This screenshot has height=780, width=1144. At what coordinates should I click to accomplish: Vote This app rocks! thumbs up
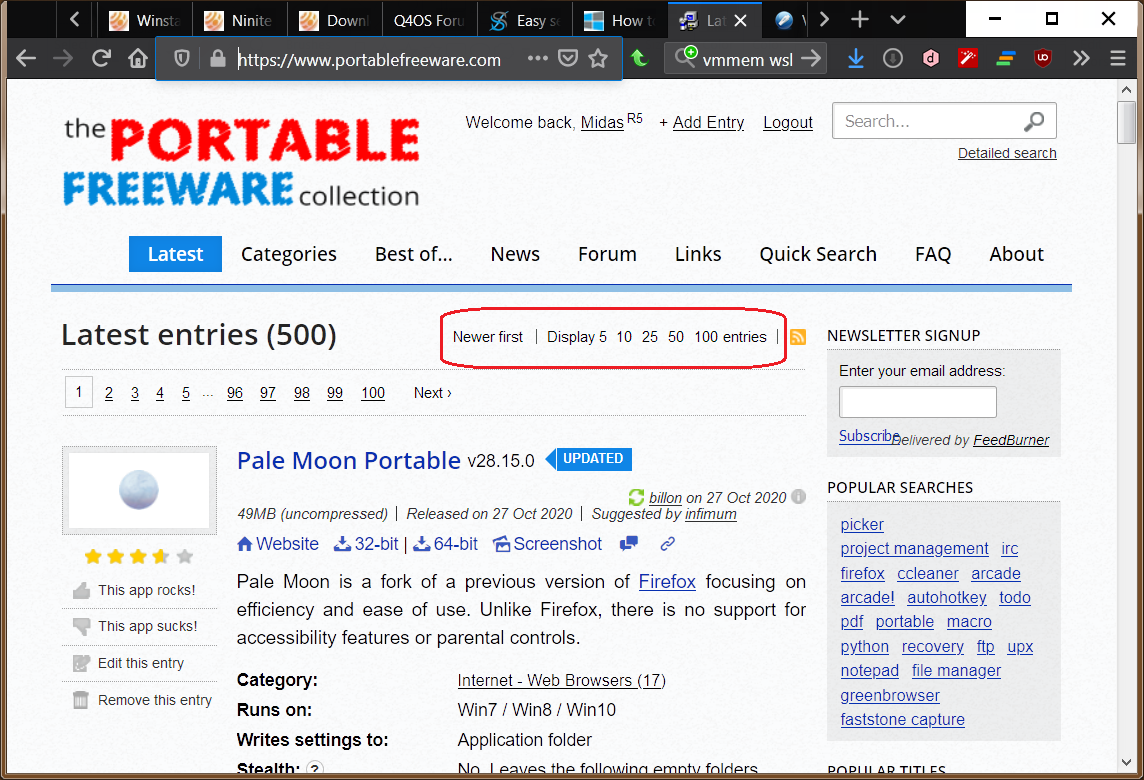click(135, 590)
